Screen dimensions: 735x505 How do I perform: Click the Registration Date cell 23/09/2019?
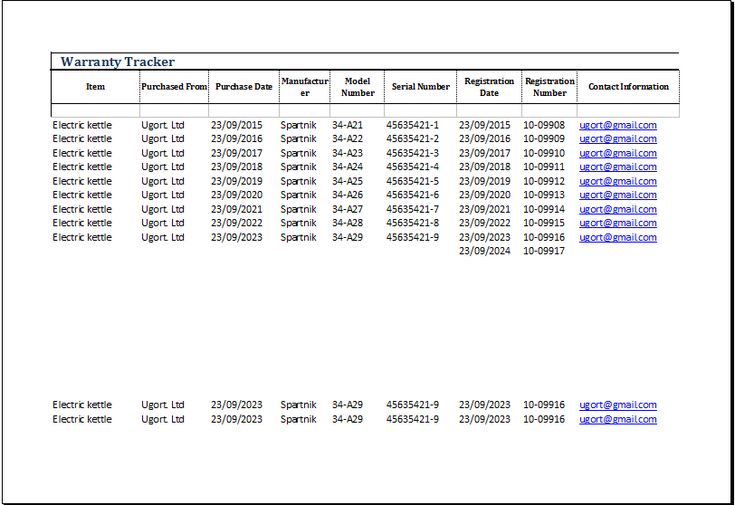pos(484,181)
